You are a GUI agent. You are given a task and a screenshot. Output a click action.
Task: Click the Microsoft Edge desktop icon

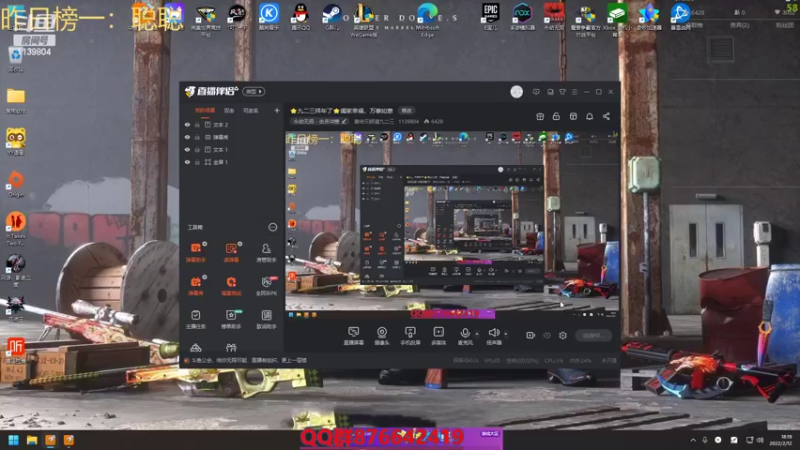coord(427,19)
